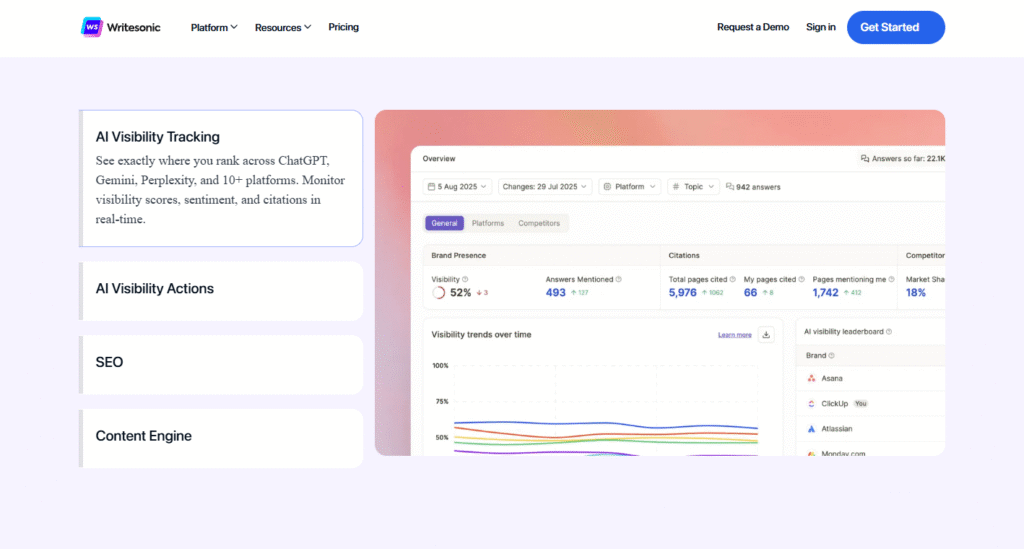
Task: Click the download chart icon
Action: [766, 335]
